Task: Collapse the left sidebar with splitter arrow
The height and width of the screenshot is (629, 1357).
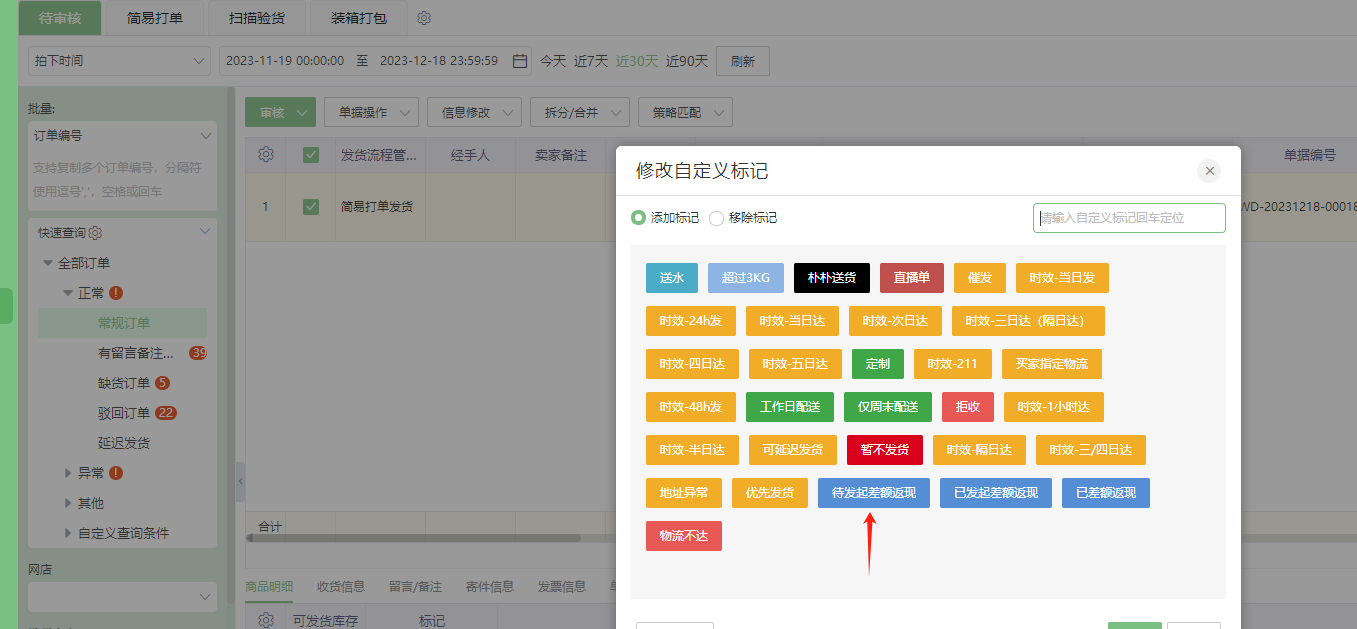Action: pos(240,482)
